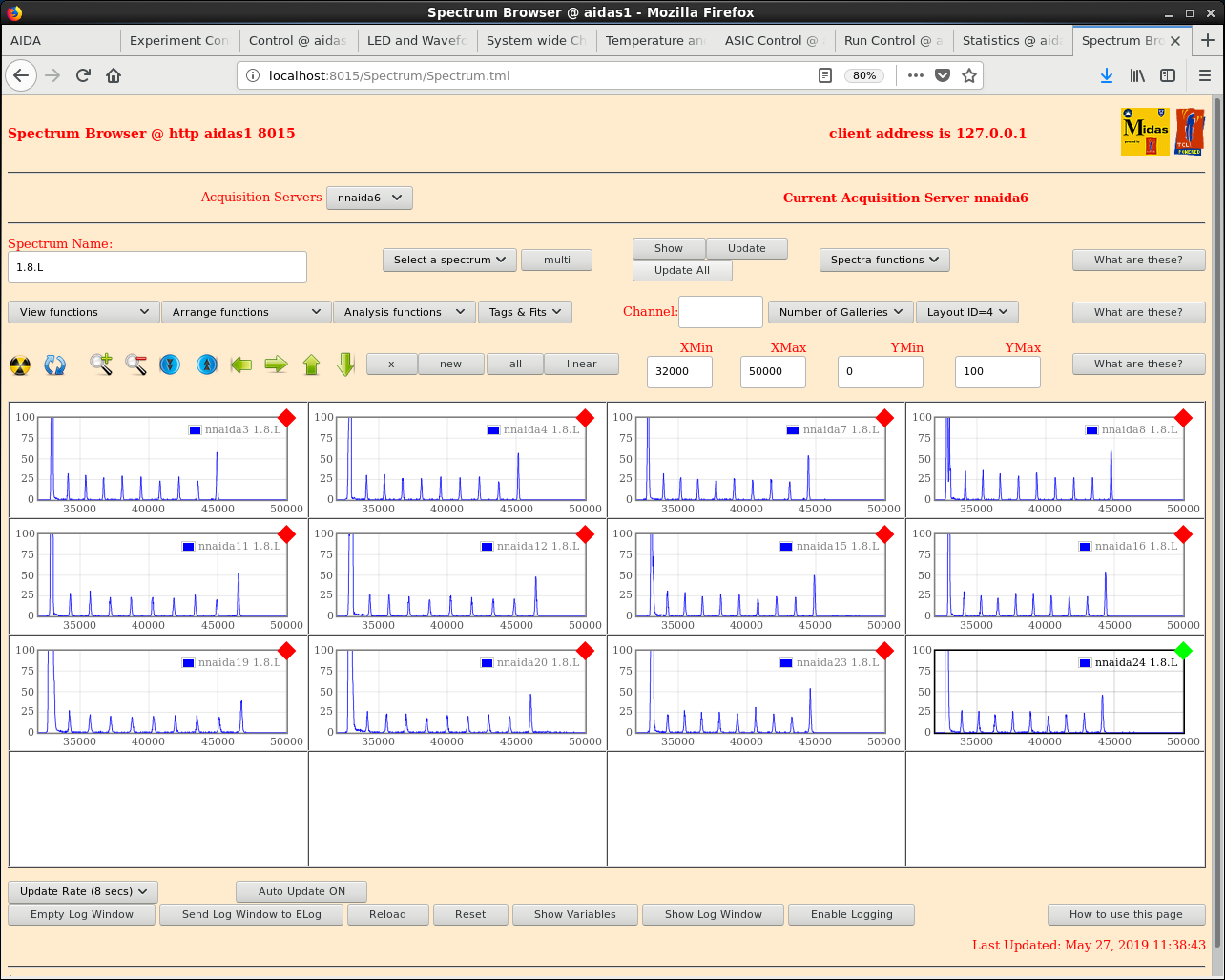Click the blue legend swatch for nnaida20
Image resolution: width=1225 pixels, height=980 pixels.
(x=488, y=662)
